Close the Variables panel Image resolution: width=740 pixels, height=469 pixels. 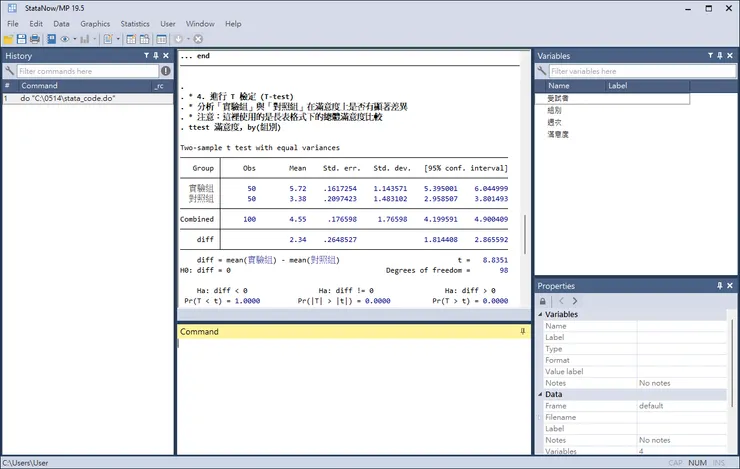point(730,56)
